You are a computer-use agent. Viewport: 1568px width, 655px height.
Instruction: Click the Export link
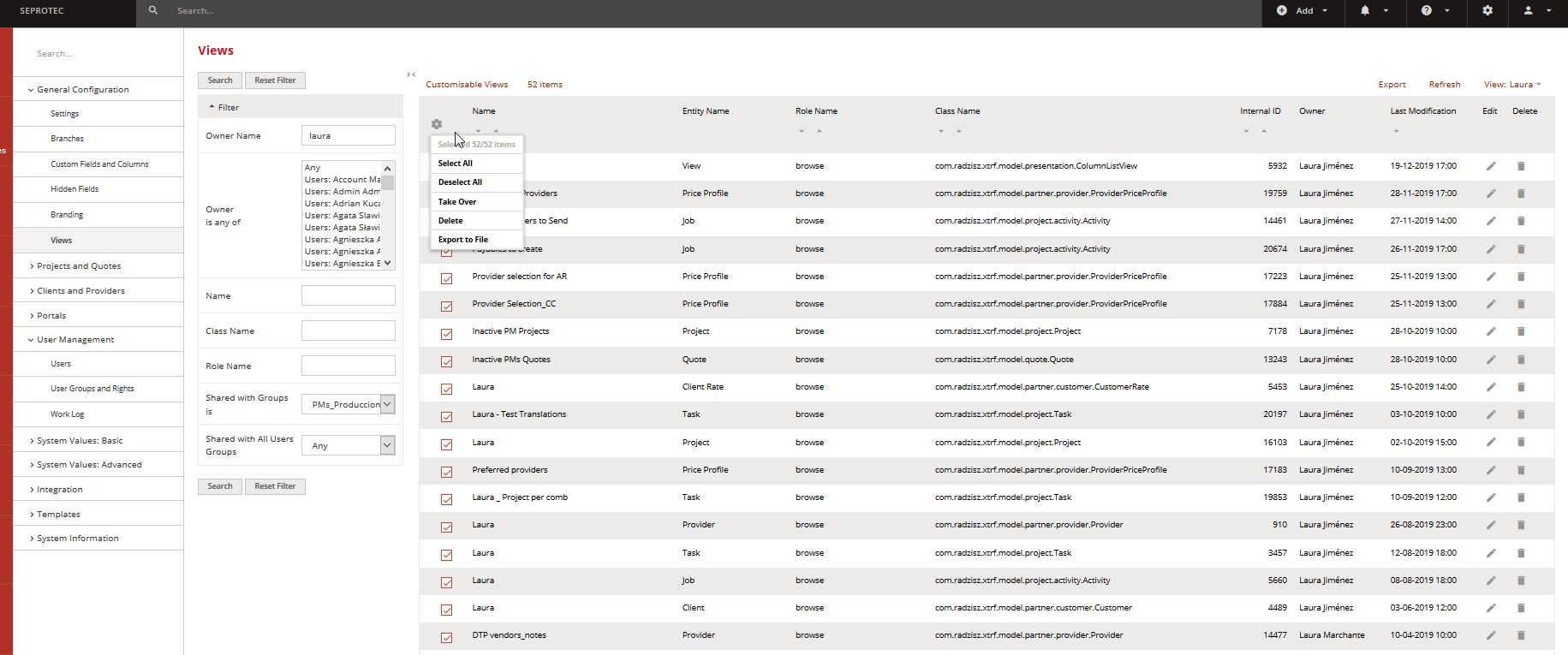pos(1392,84)
